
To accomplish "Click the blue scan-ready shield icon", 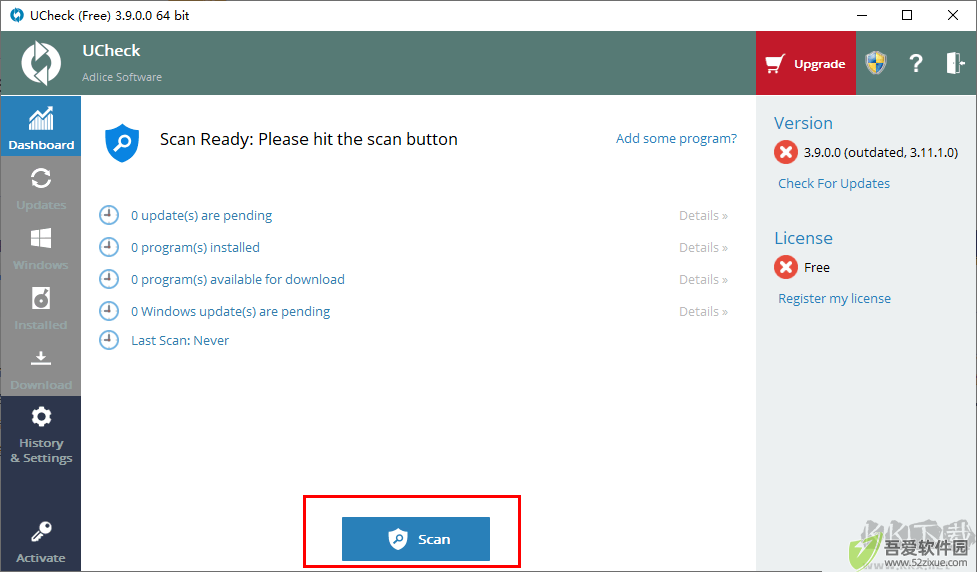I will [x=122, y=143].
